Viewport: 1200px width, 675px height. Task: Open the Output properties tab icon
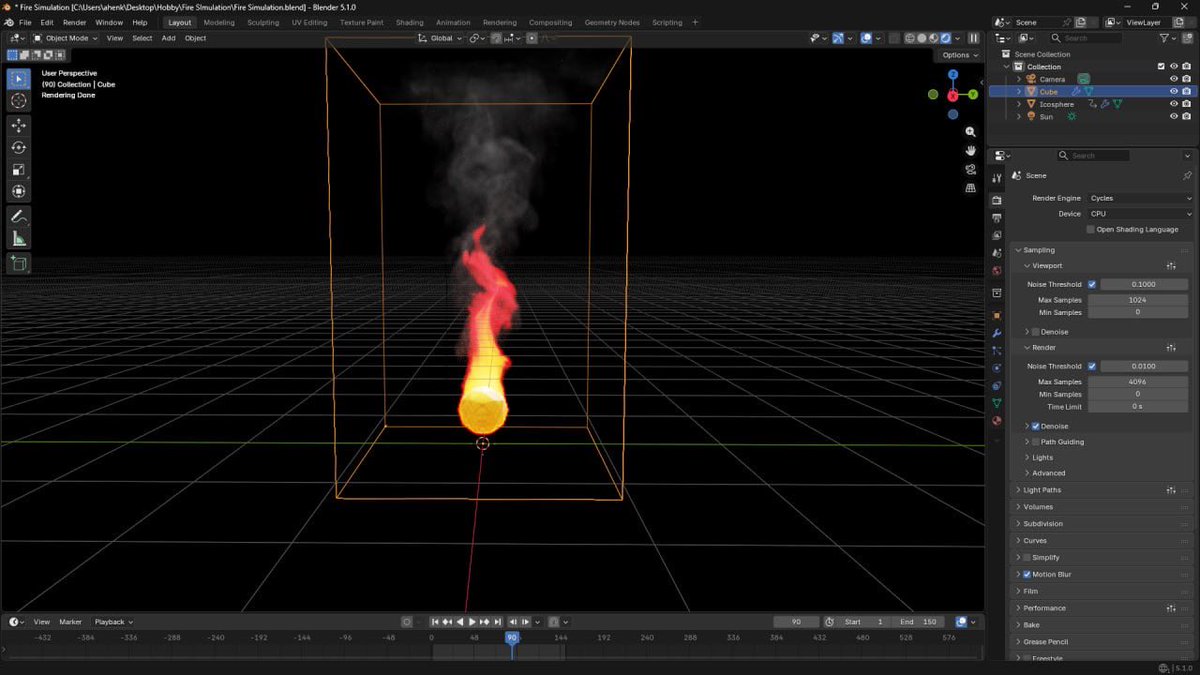click(996, 218)
